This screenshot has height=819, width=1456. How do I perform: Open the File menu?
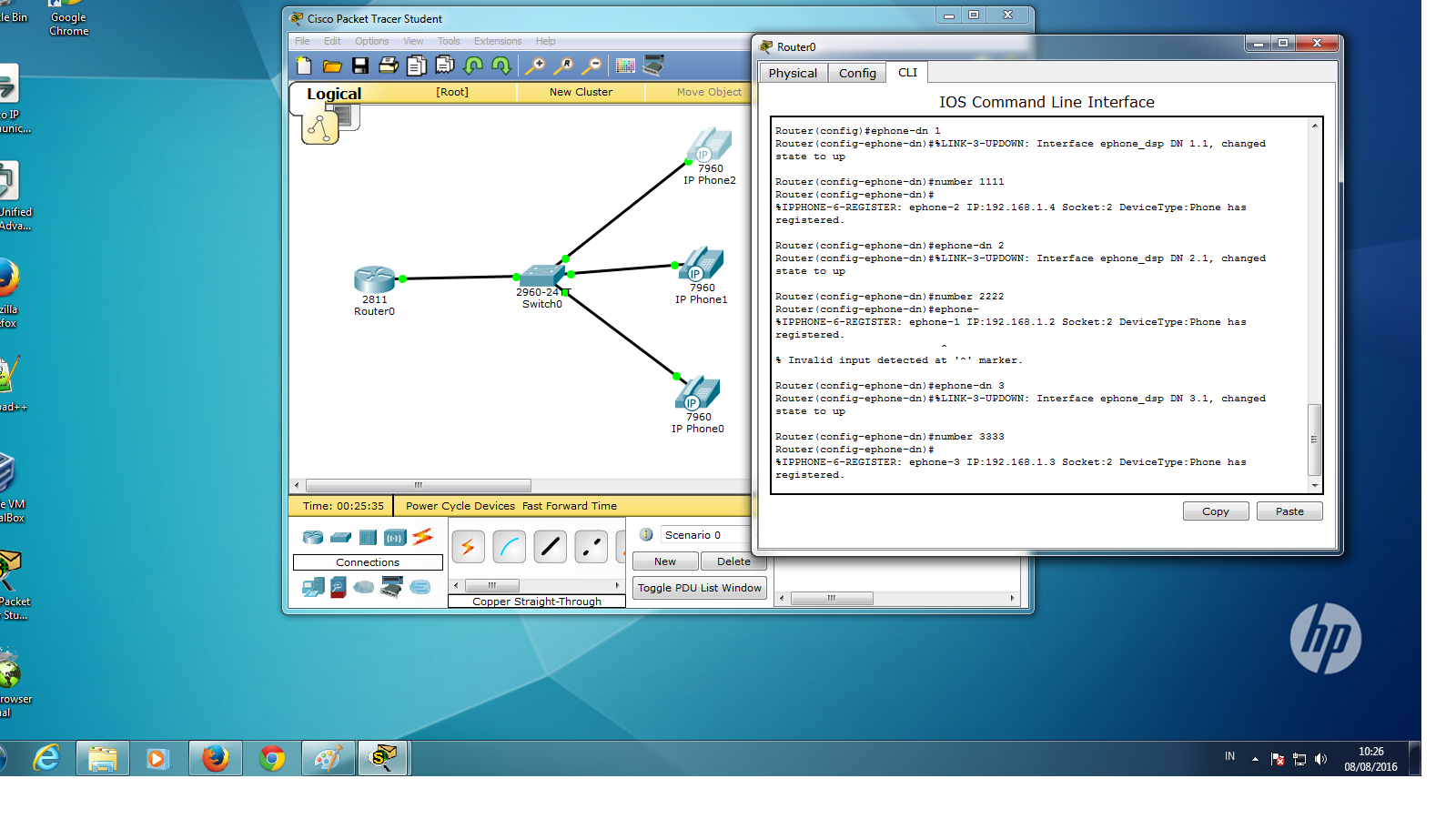pyautogui.click(x=302, y=41)
